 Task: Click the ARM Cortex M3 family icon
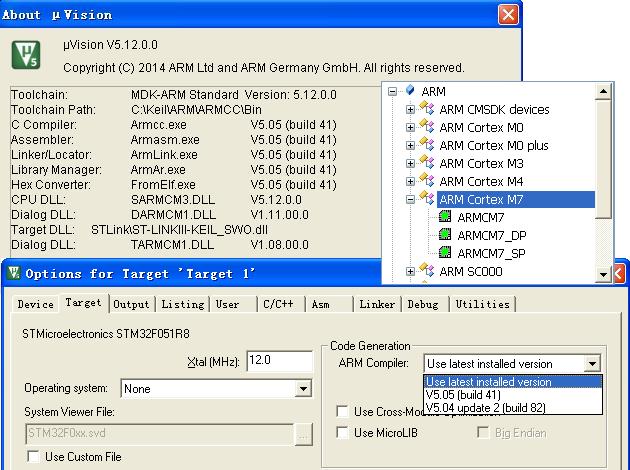point(427,162)
